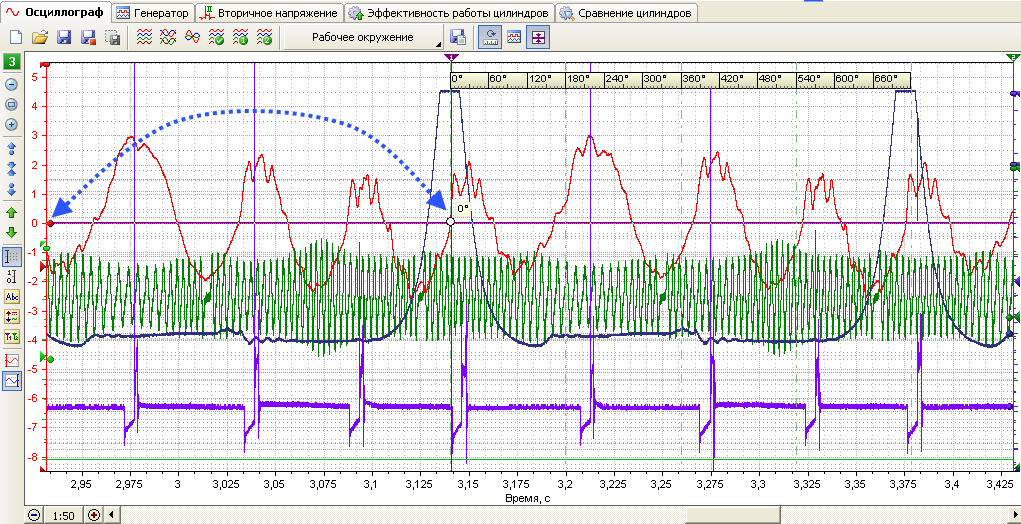Click the green channel 3 indicator
The height and width of the screenshot is (524, 1021).
[x=12, y=62]
